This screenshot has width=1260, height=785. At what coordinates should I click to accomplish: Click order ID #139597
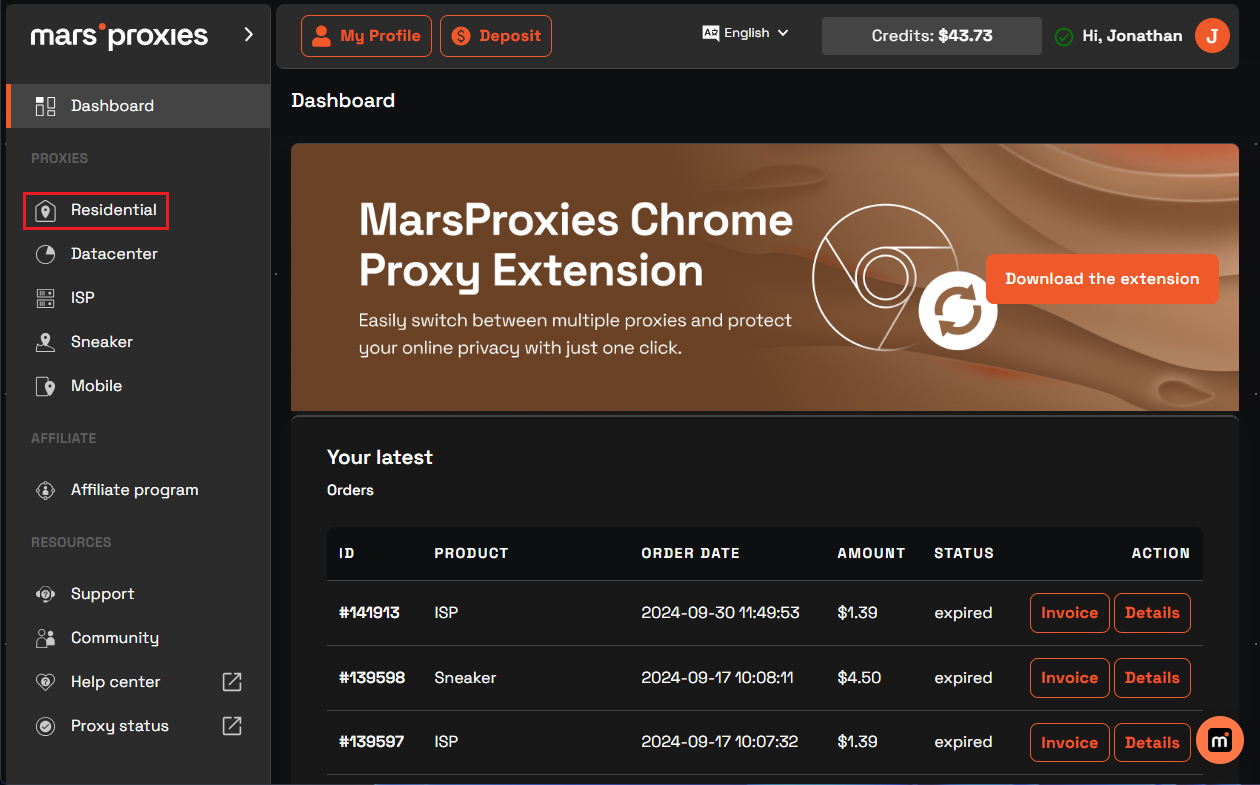[371, 742]
